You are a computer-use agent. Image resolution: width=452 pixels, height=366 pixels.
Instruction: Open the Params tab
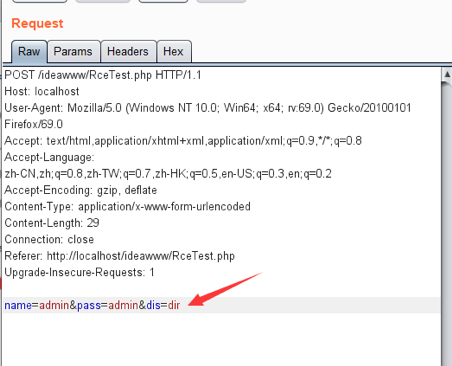coord(73,51)
